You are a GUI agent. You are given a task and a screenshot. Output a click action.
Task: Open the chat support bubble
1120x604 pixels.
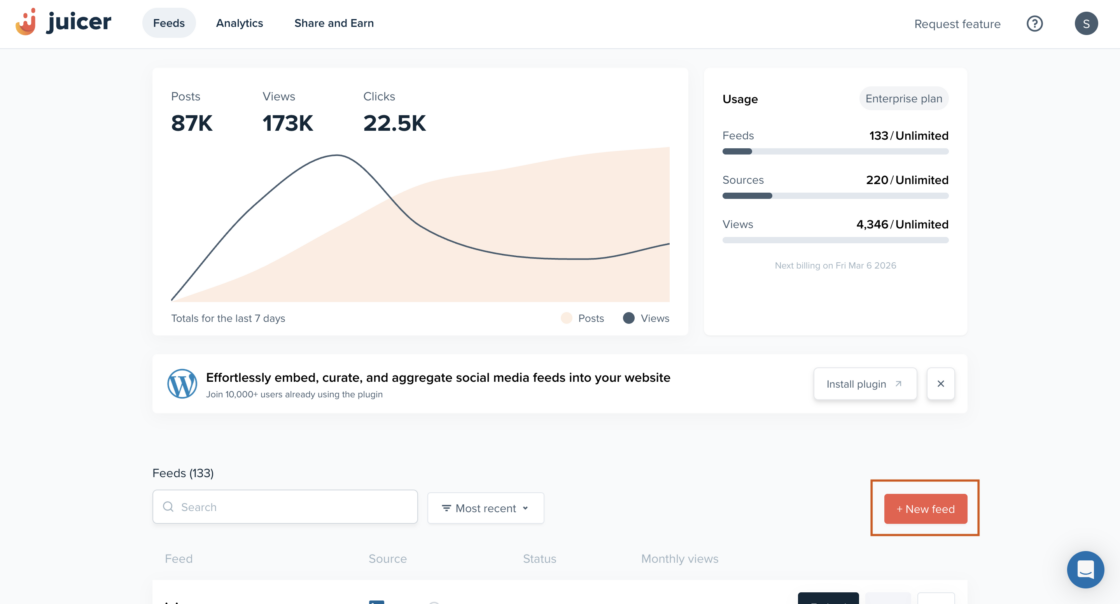point(1085,569)
